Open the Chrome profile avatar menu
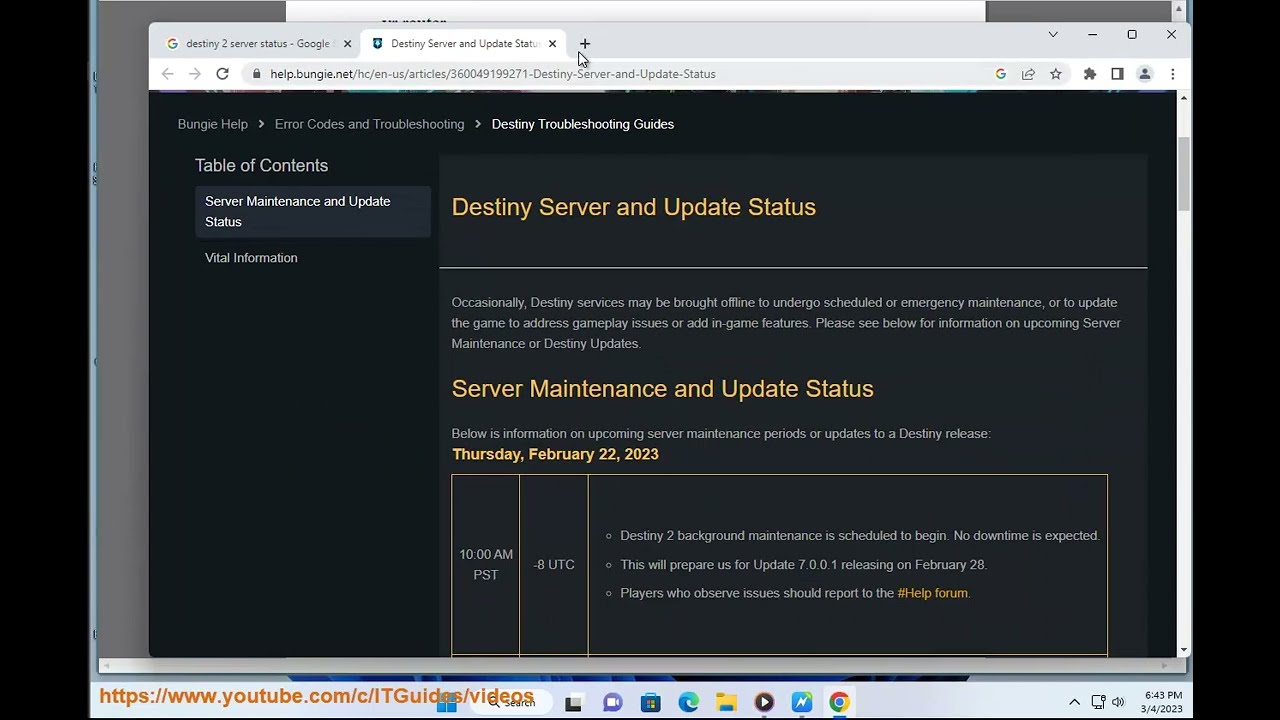The width and height of the screenshot is (1280, 720). (x=1145, y=74)
